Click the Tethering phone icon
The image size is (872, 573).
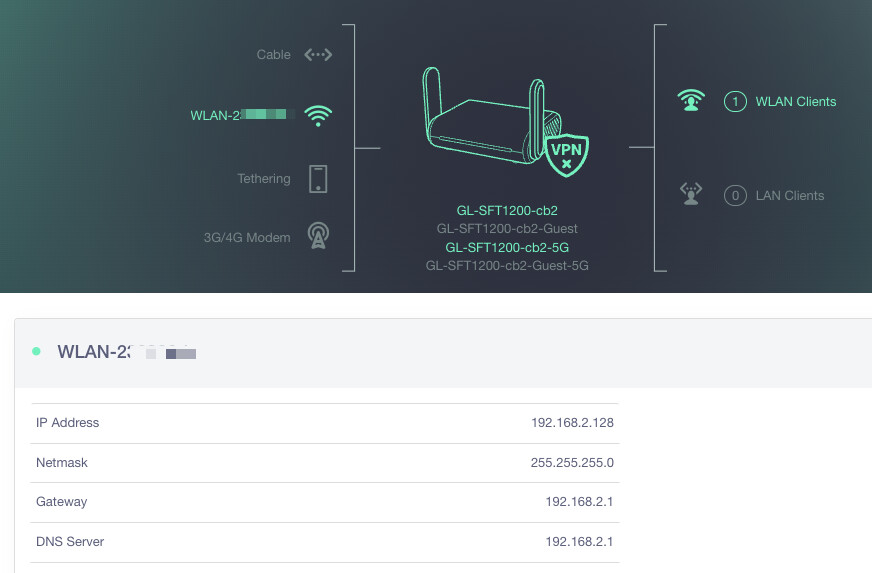318,179
